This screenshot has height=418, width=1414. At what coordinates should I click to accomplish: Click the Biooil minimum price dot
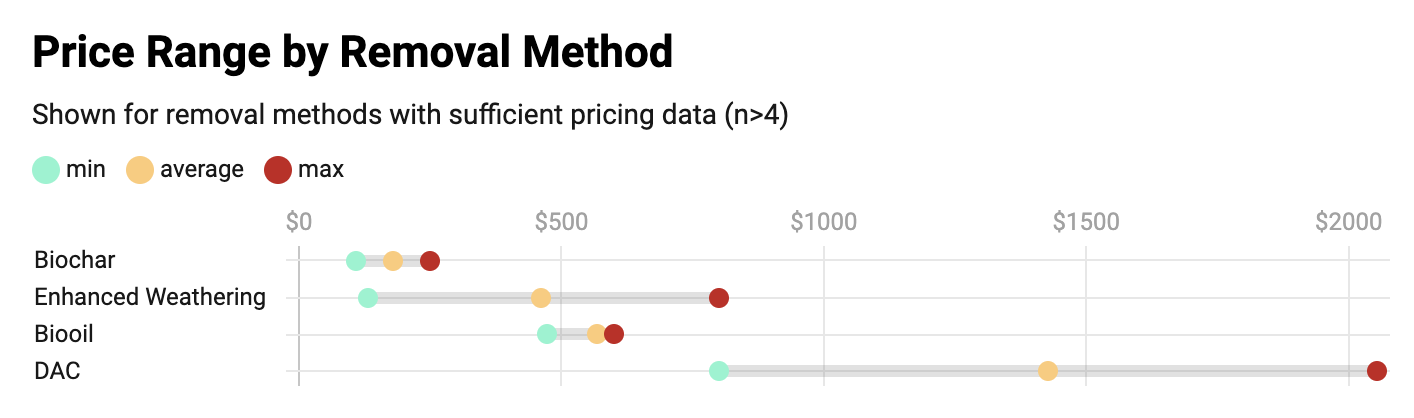click(x=547, y=334)
